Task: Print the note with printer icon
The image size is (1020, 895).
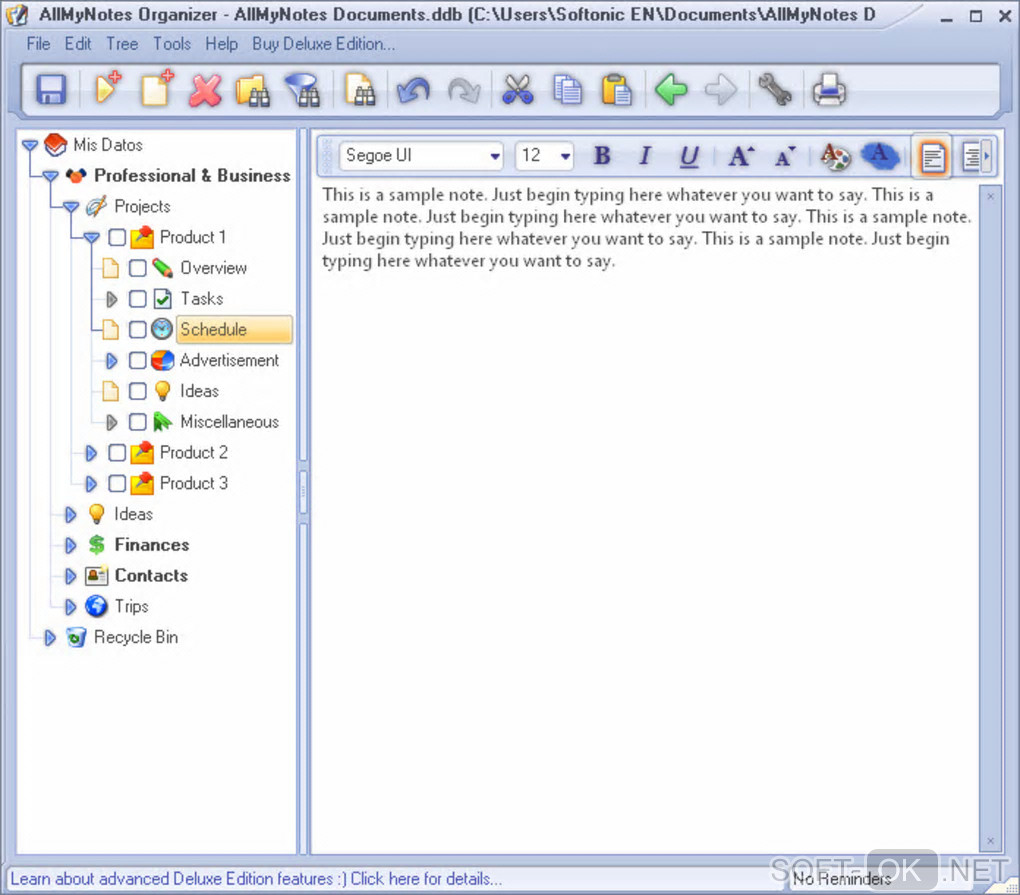Action: tap(829, 90)
